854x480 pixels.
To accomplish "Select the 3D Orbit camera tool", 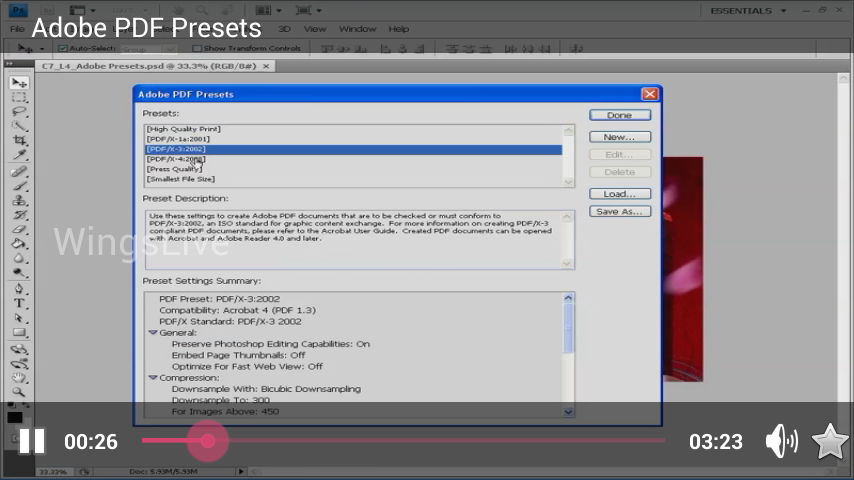I will point(19,363).
